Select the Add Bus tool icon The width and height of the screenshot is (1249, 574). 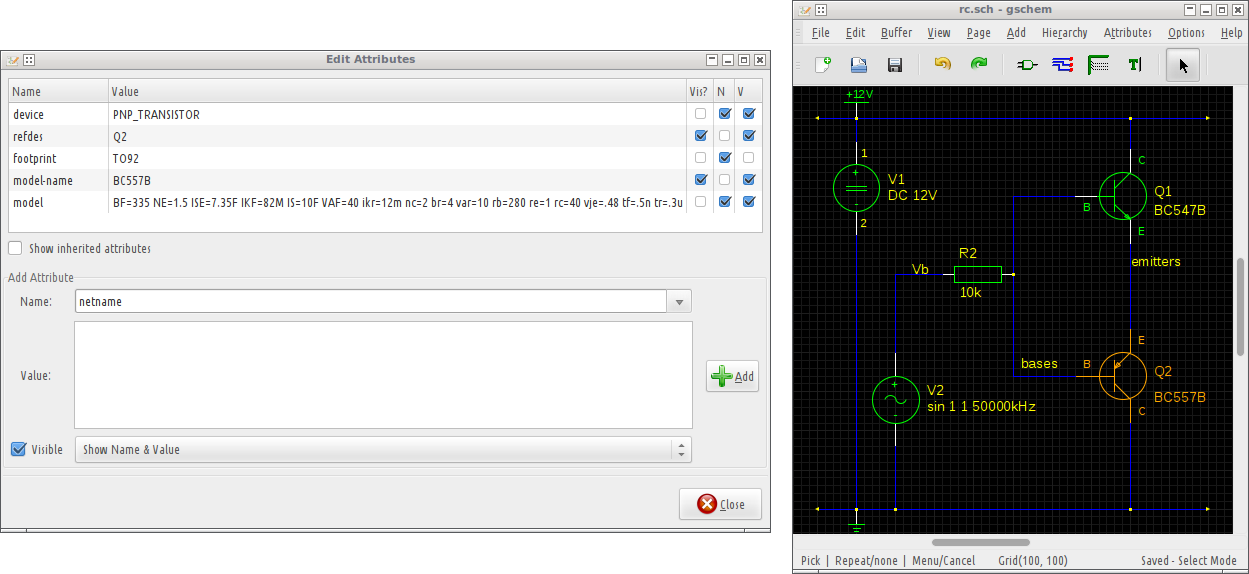coord(1099,65)
